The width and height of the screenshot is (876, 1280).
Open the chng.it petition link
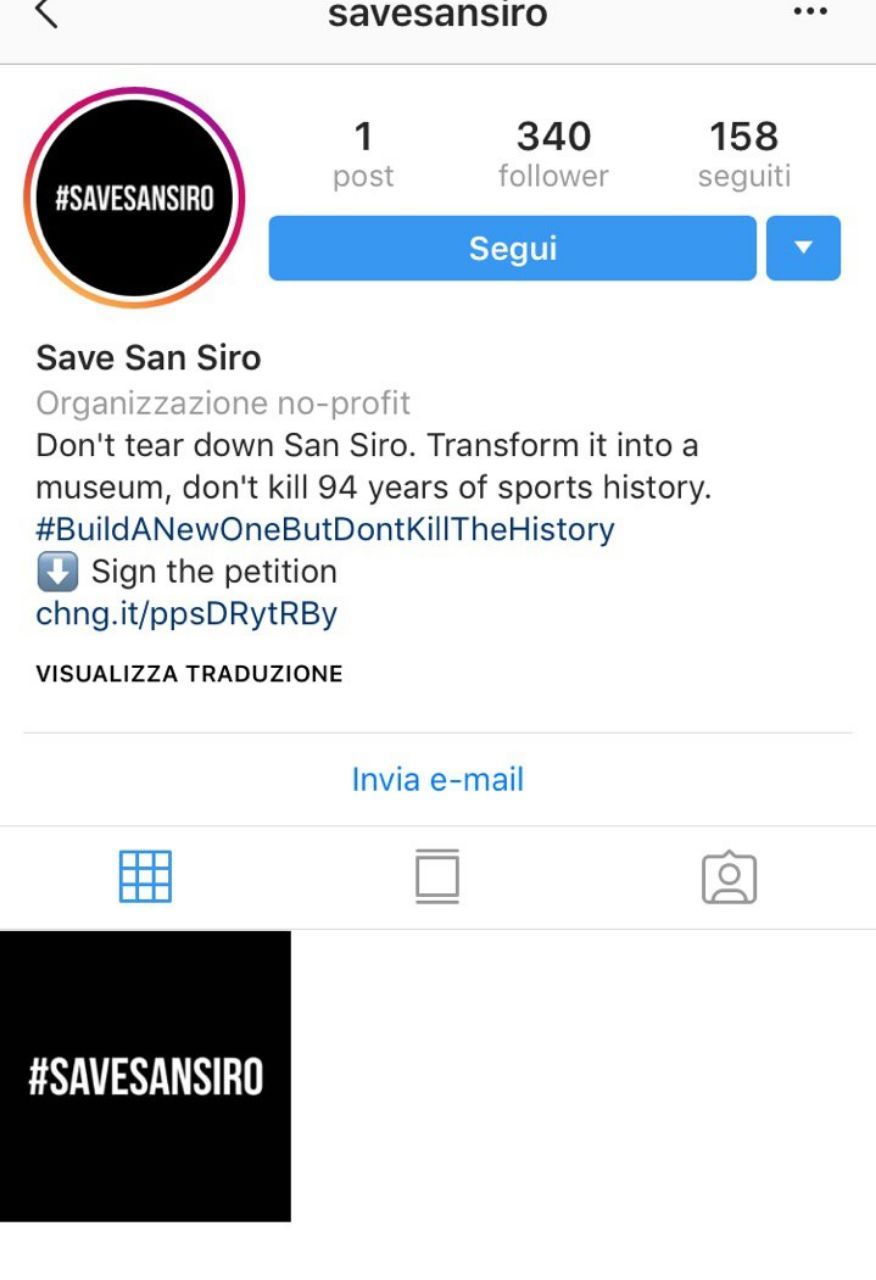point(186,613)
